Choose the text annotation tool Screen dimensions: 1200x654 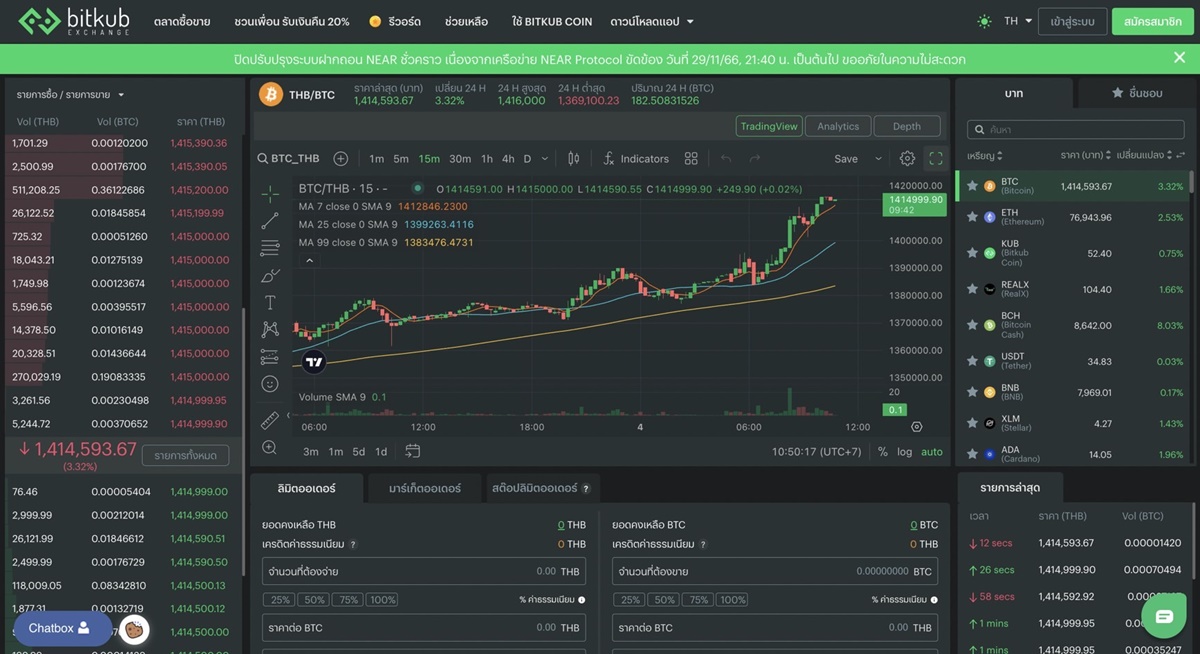click(x=270, y=302)
